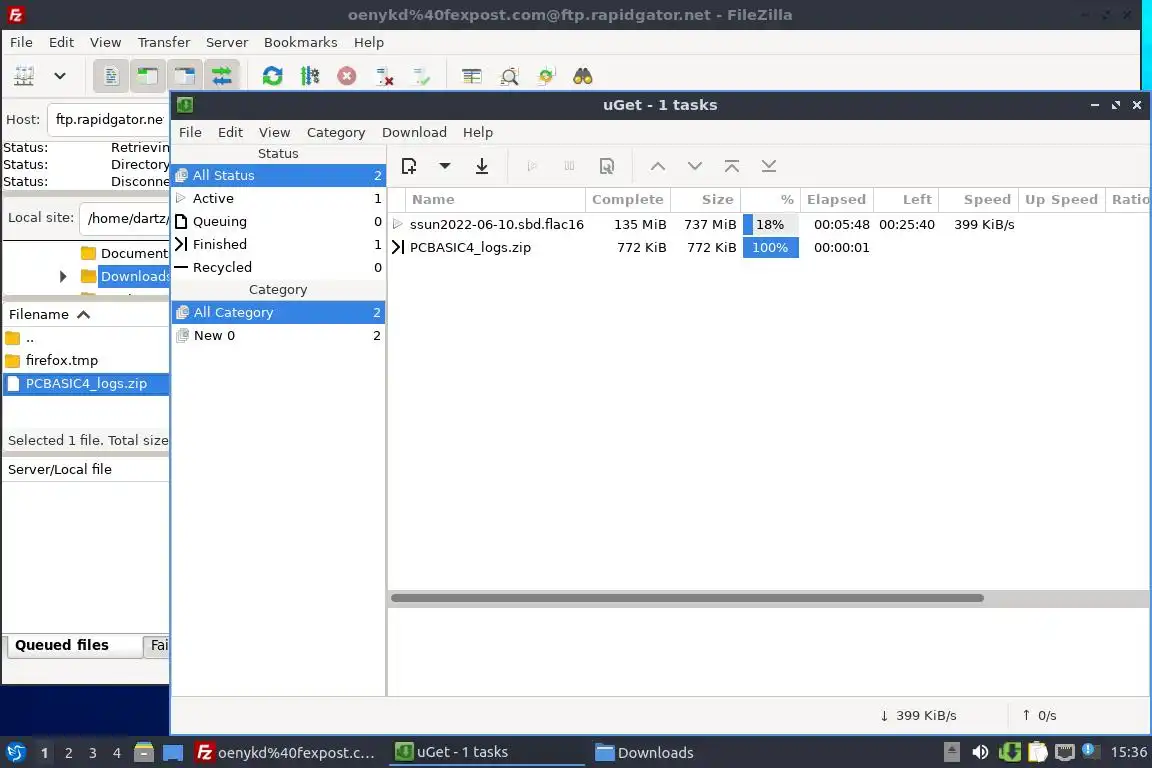The width and height of the screenshot is (1152, 768).
Task: Toggle FileZilla remote directory tree display
Action: click(184, 76)
